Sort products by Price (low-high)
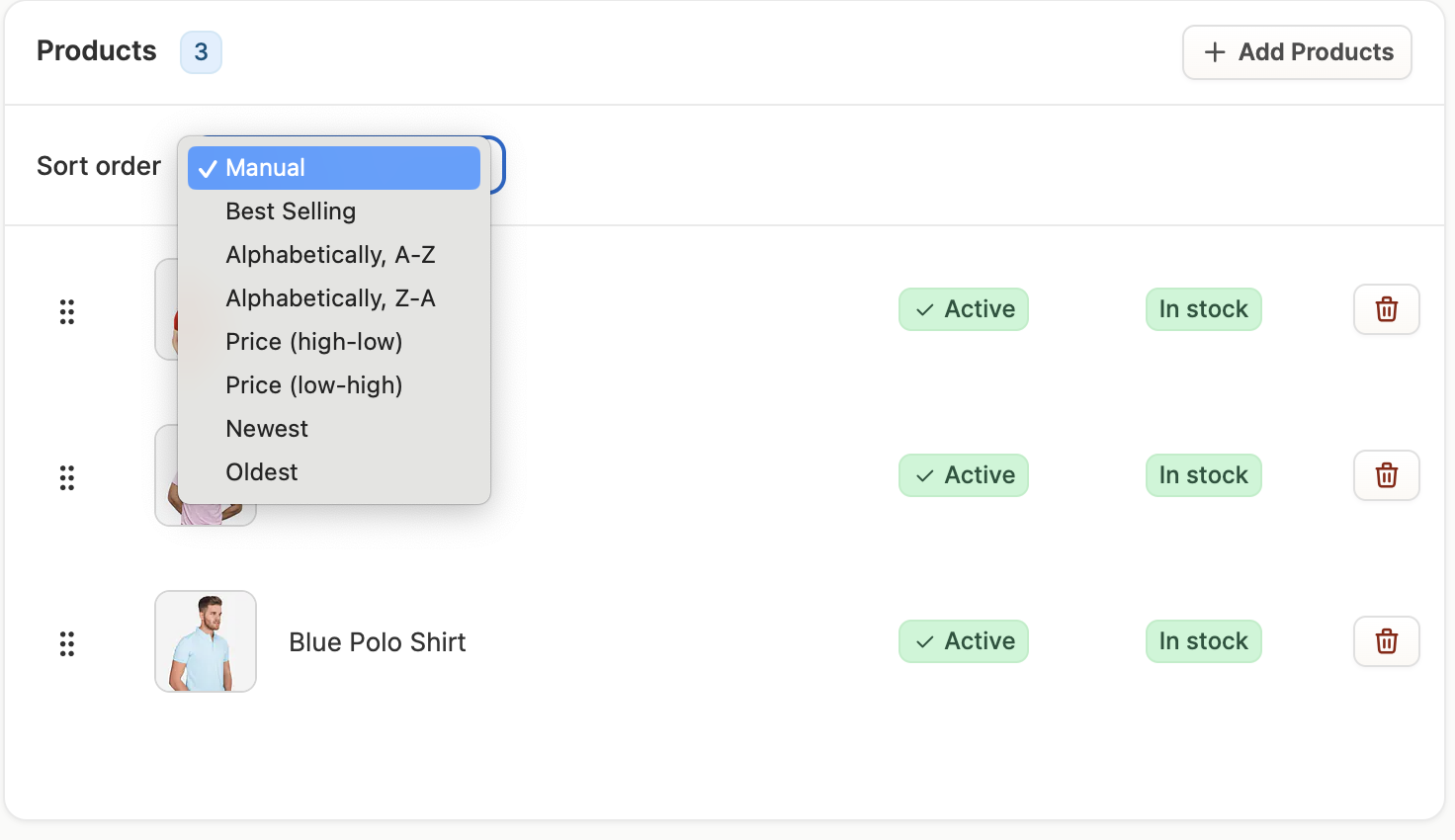Screen dimensions: 1455x840 pos(314,385)
